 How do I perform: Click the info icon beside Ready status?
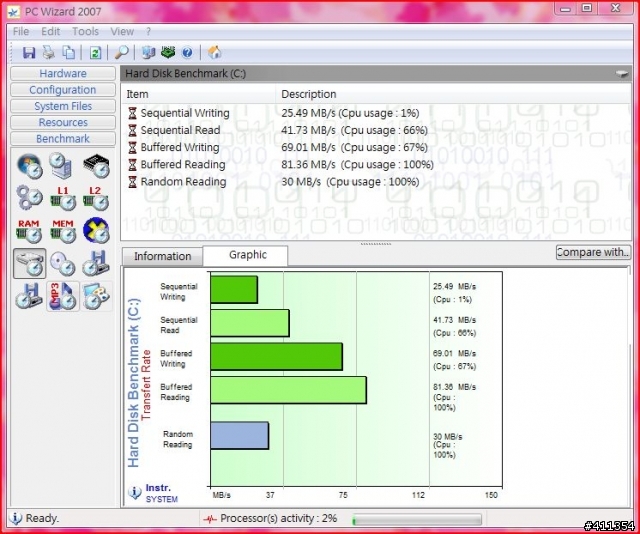click(15, 518)
